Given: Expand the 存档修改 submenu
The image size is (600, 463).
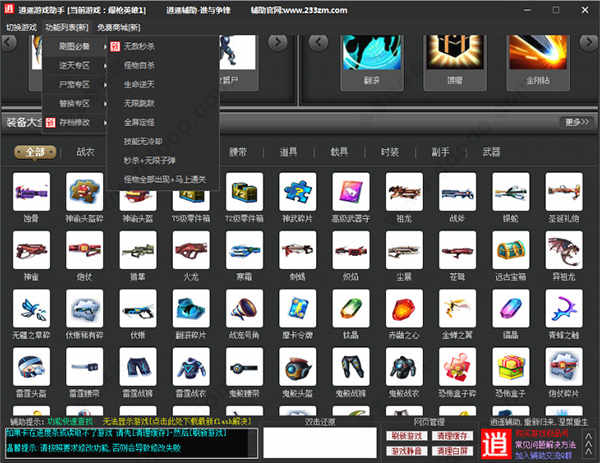Looking at the screenshot, I should click(x=74, y=122).
